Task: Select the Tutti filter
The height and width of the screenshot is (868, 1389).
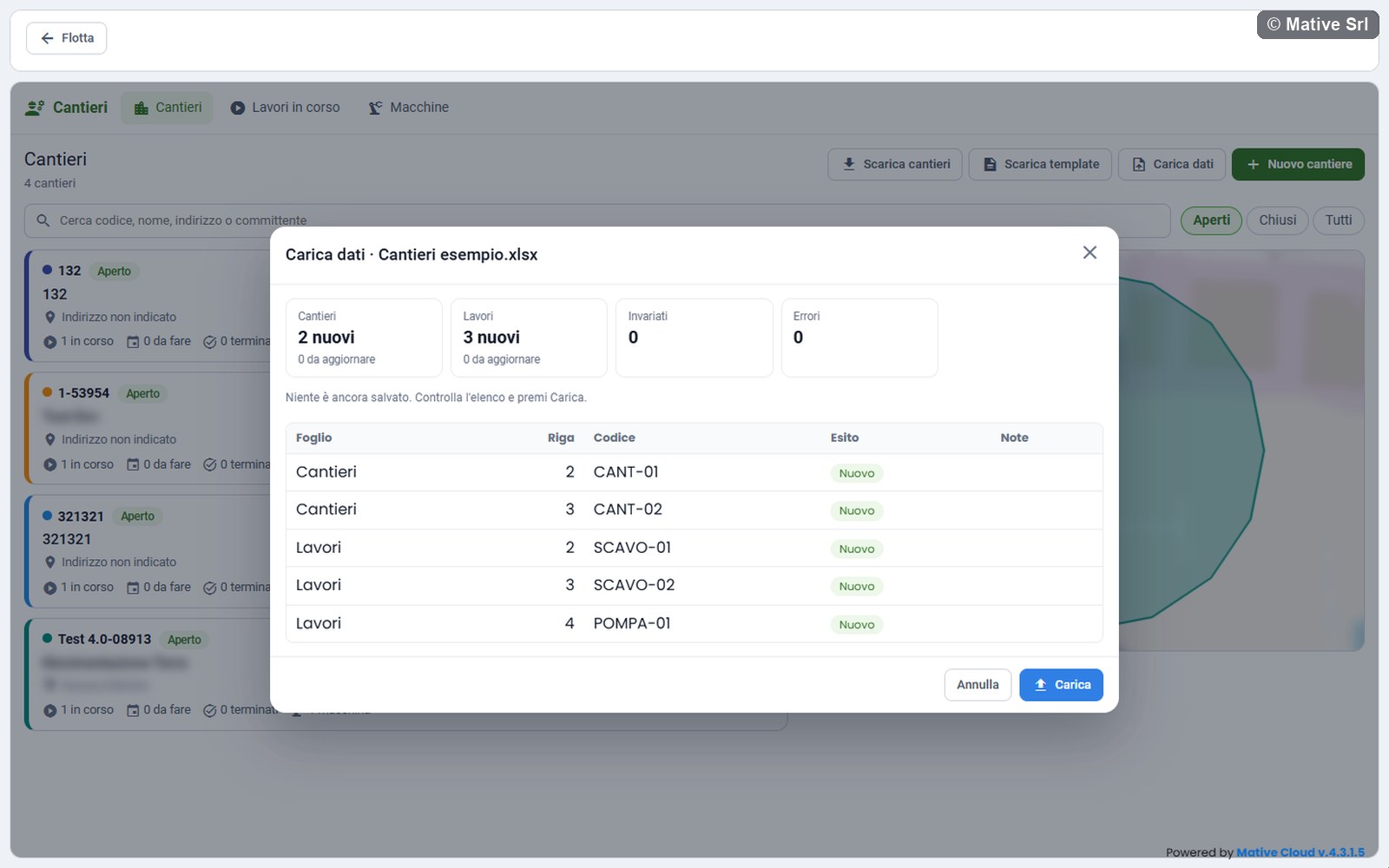Action: [x=1338, y=220]
